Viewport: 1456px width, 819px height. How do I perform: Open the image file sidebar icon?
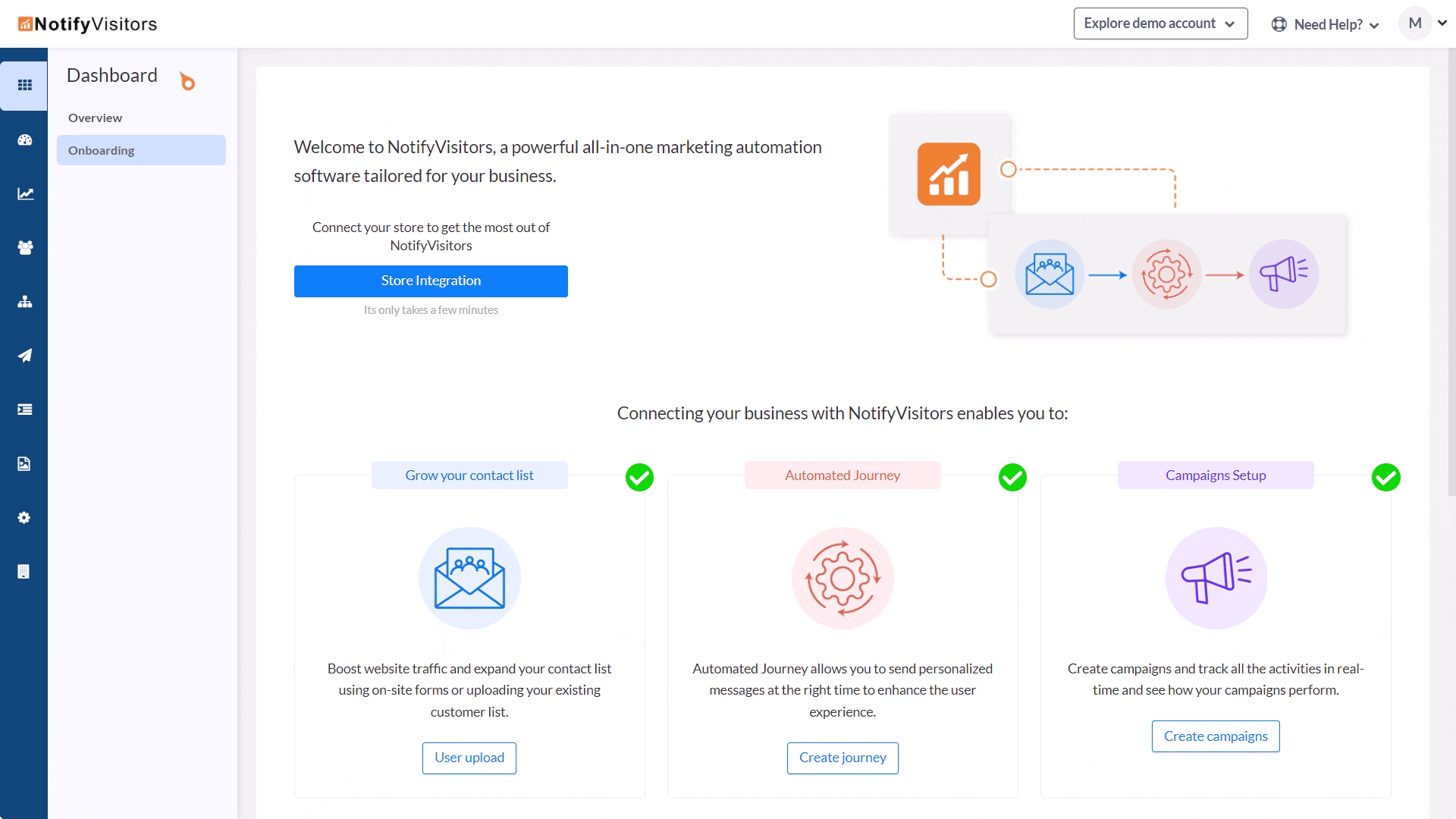(24, 464)
